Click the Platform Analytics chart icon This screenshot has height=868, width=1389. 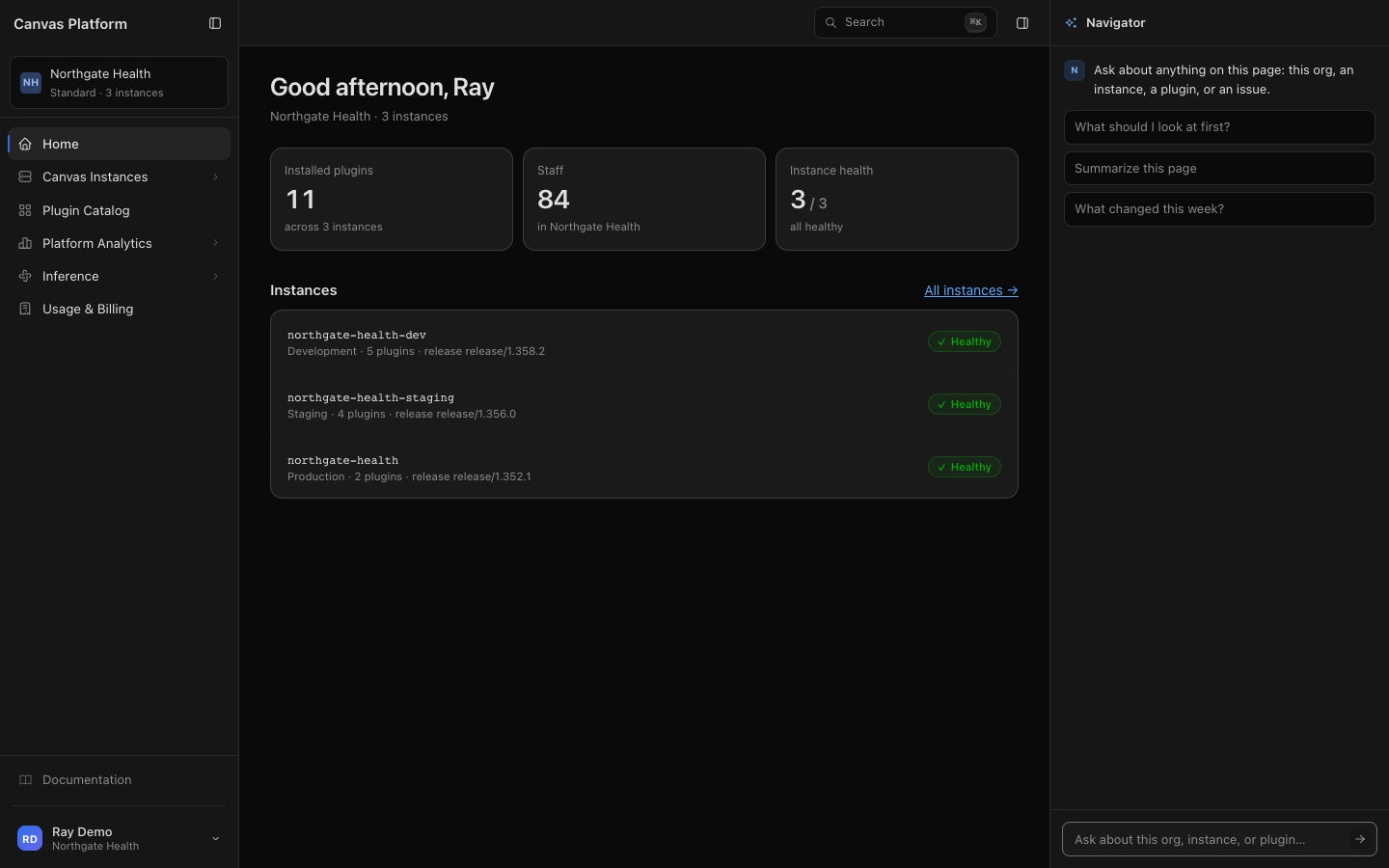(25, 243)
